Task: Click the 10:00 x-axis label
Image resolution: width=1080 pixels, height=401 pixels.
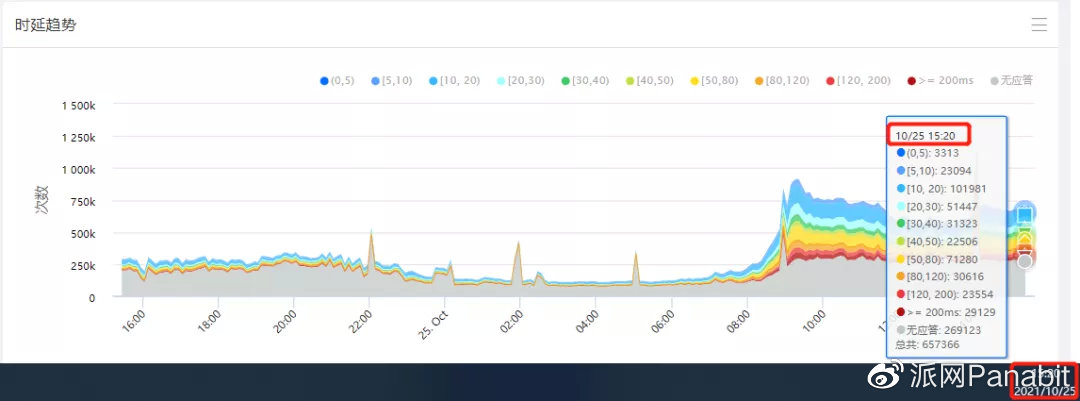Action: 813,321
